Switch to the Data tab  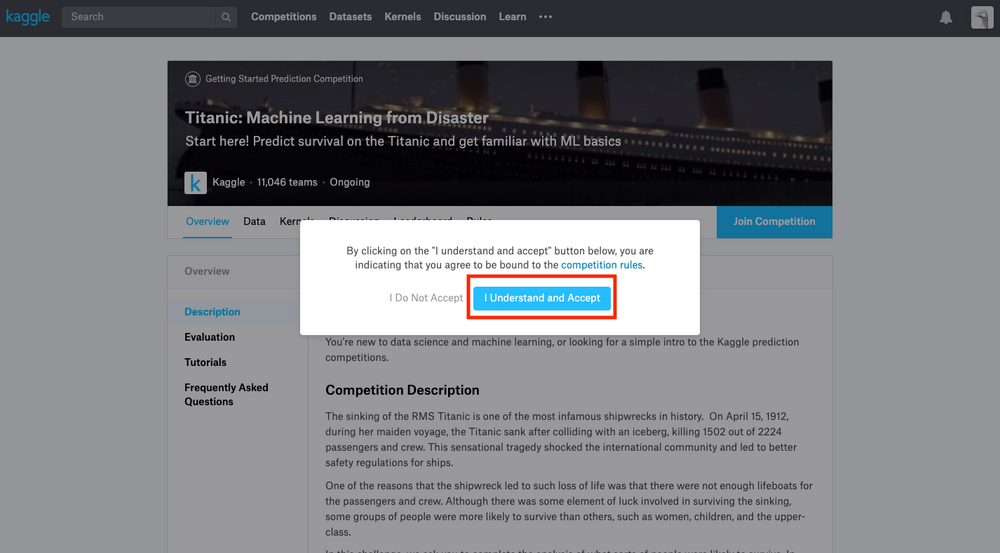[254, 221]
